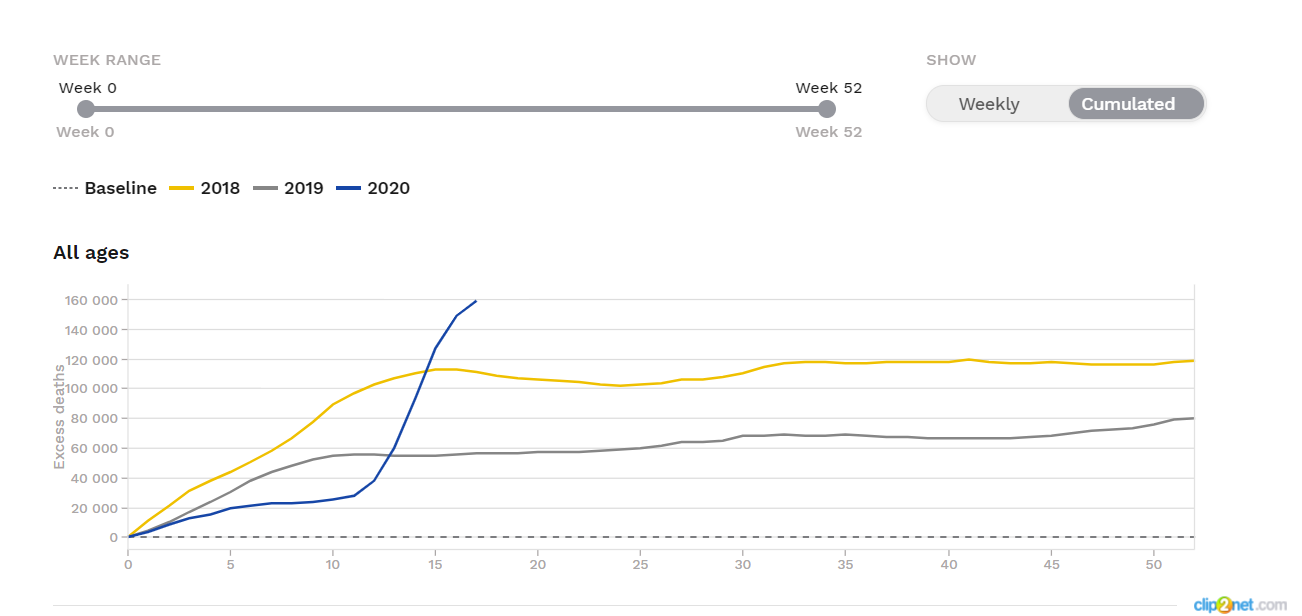Click the Week 52 slider handle

tap(827, 109)
